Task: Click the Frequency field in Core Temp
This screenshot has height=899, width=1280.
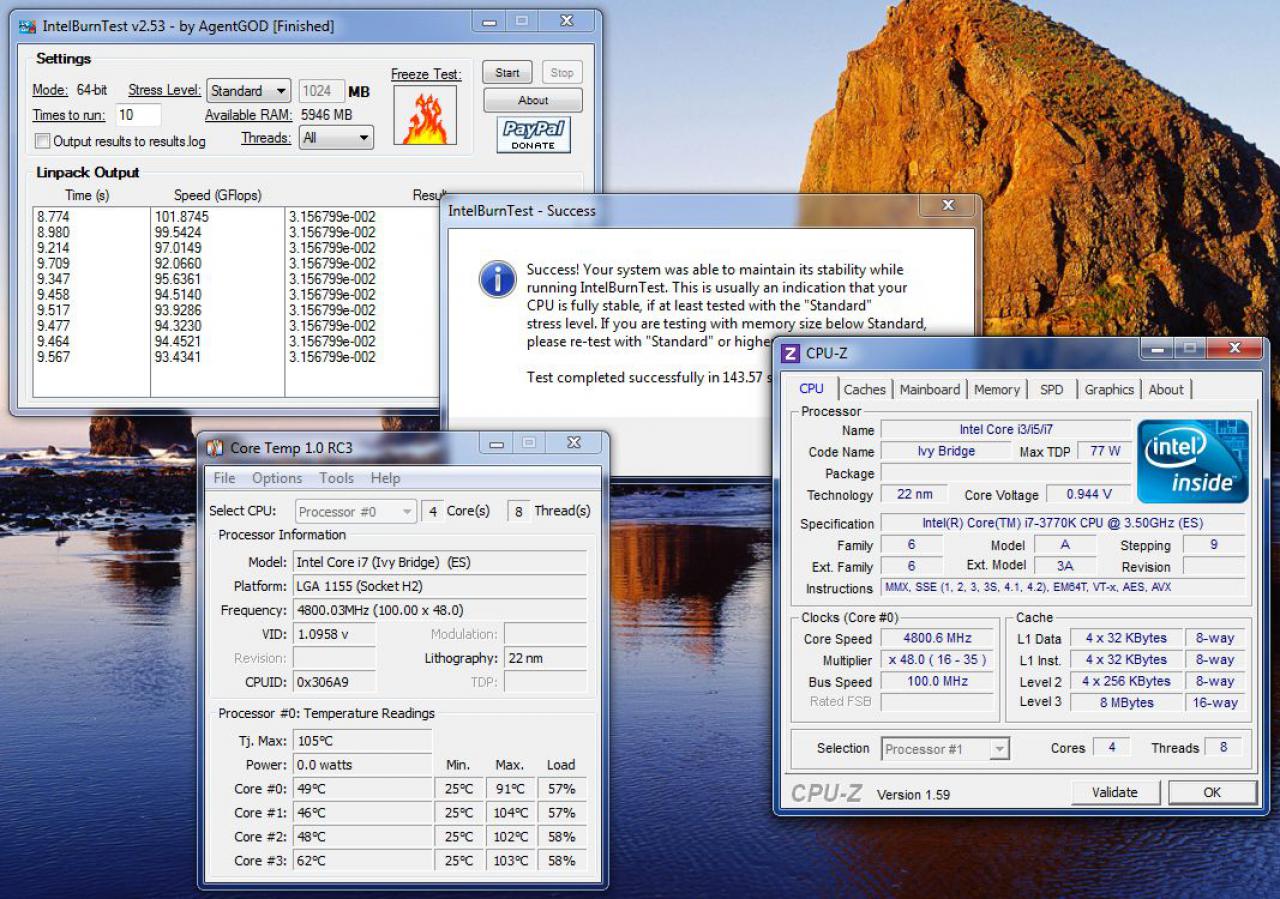Action: [x=440, y=610]
